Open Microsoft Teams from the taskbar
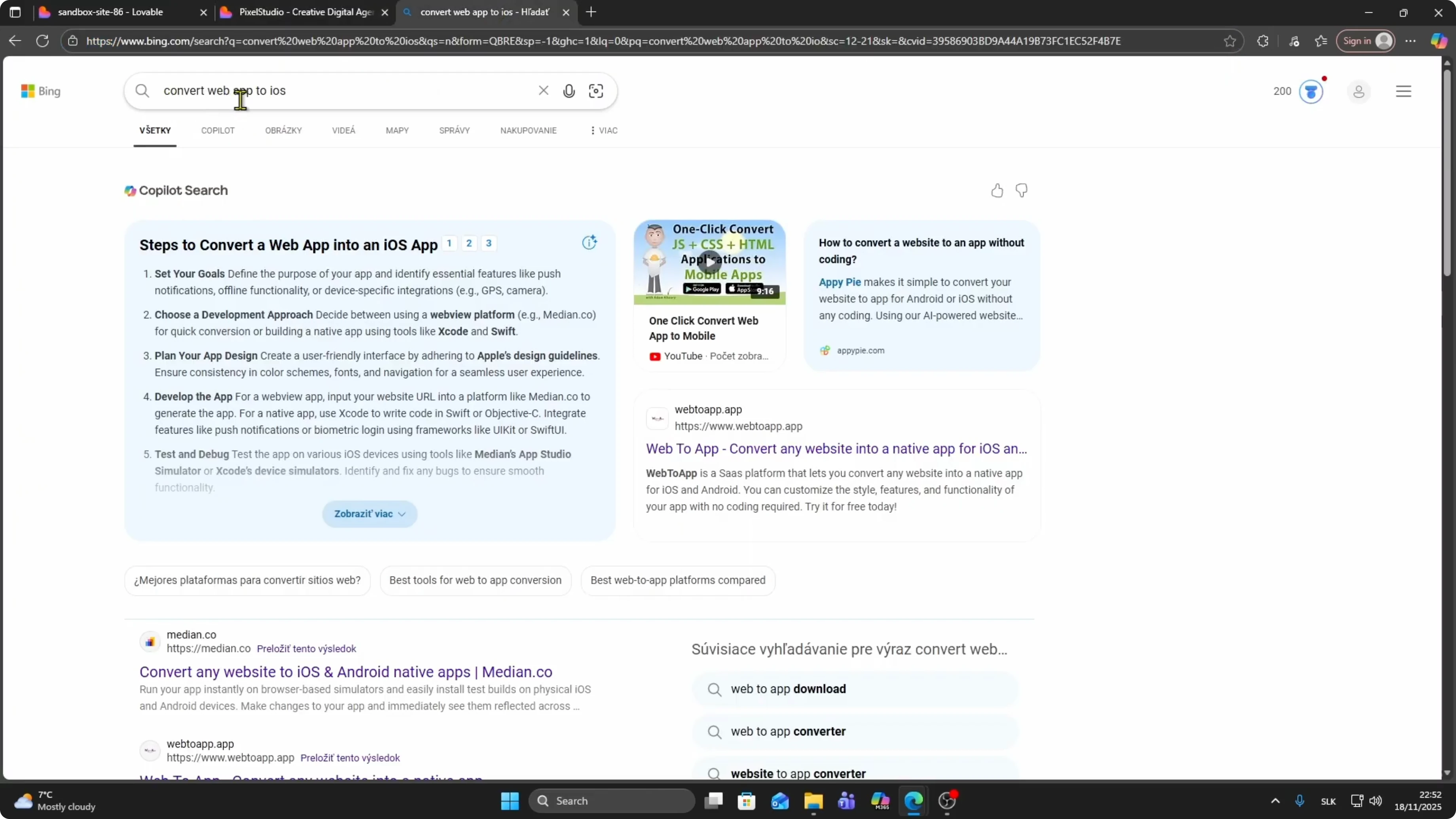 (x=847, y=801)
